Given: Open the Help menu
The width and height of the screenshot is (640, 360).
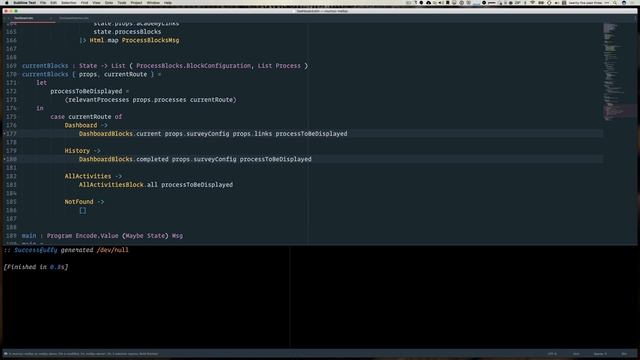Looking at the screenshot, I should pos(168,2).
